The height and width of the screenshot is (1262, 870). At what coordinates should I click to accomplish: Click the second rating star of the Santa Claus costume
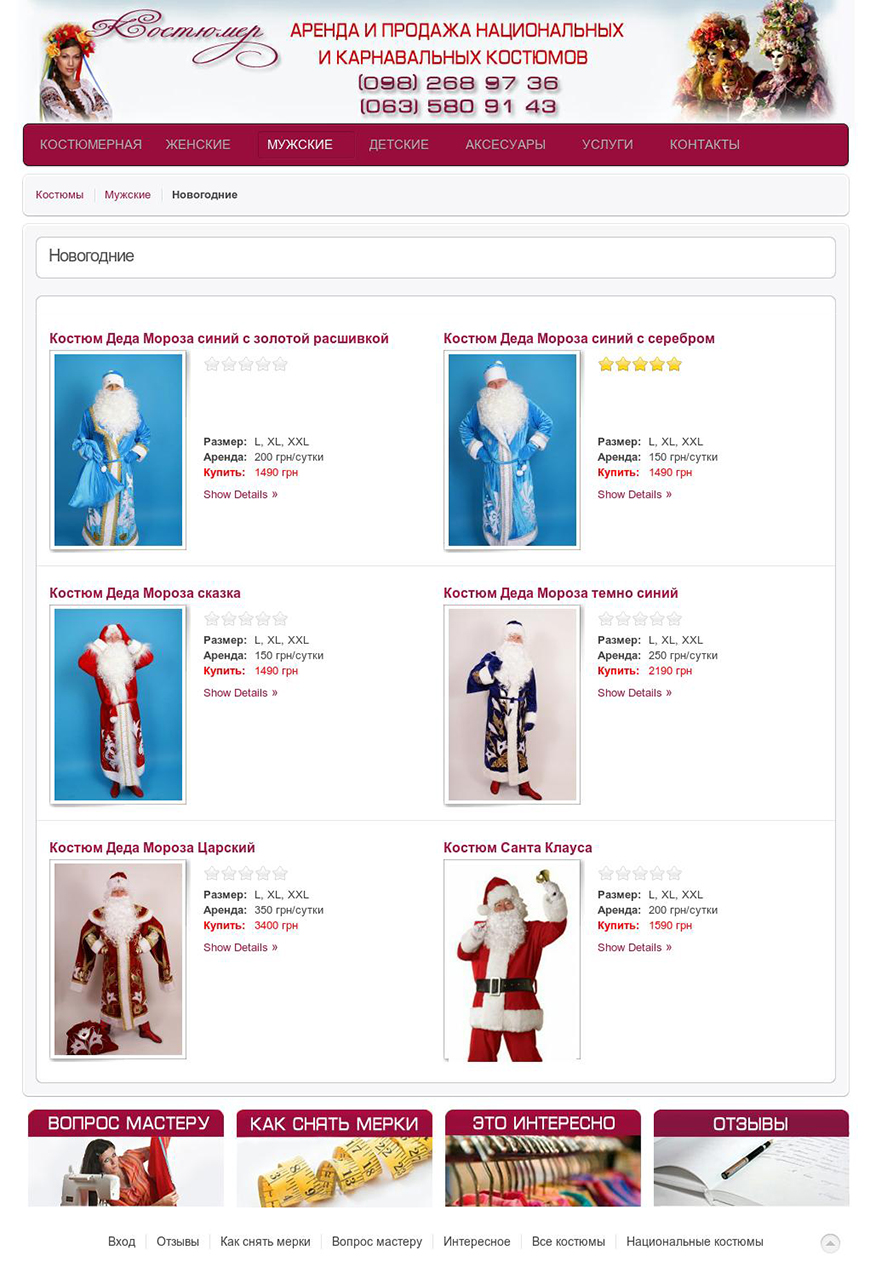(623, 873)
